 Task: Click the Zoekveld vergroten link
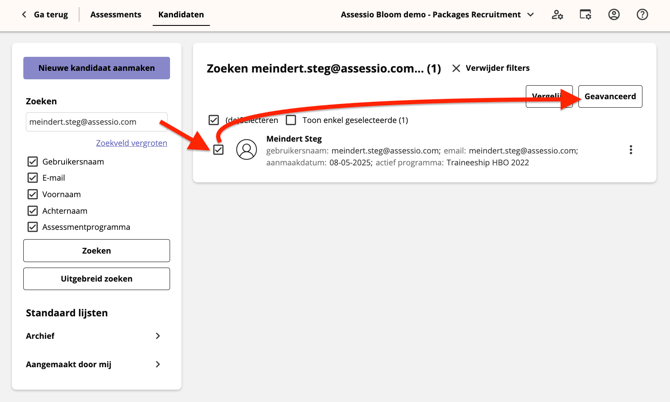coord(131,143)
